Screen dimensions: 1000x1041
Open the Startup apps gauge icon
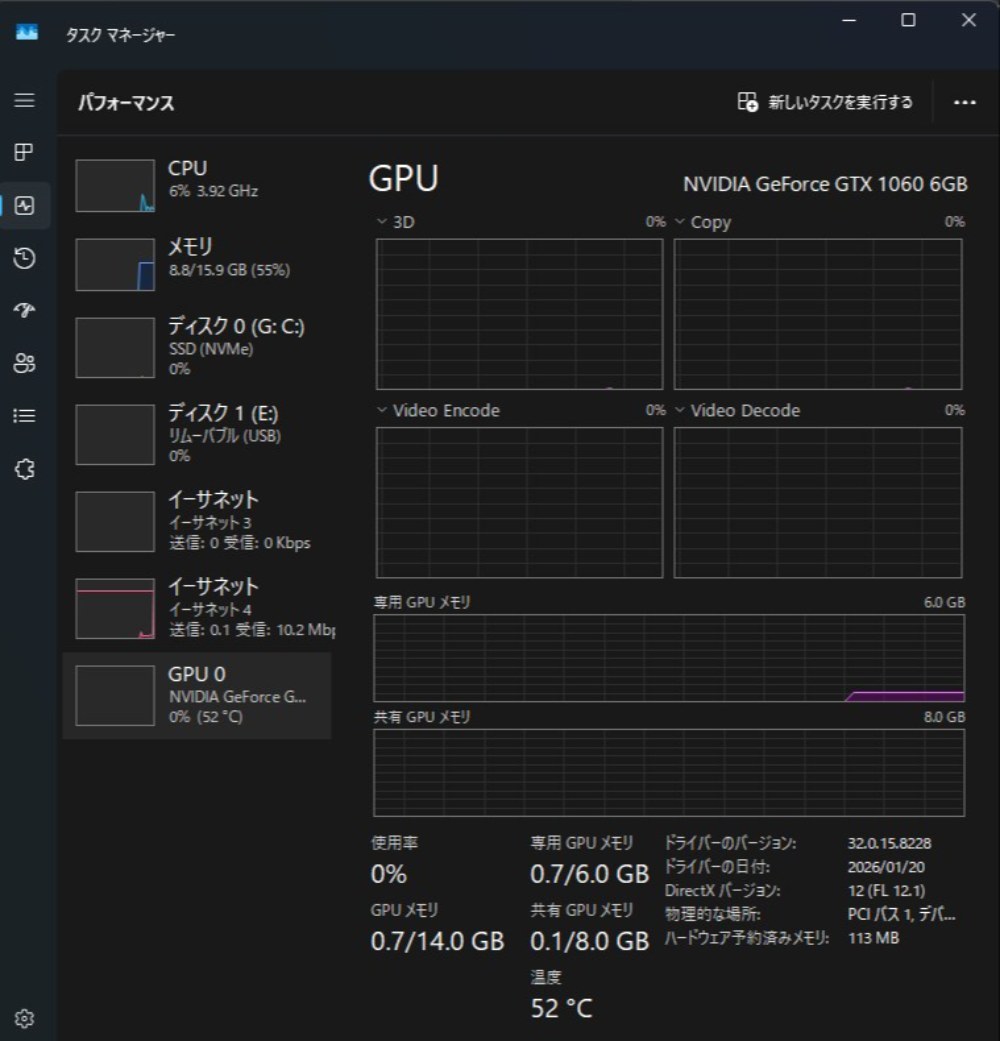pos(25,309)
